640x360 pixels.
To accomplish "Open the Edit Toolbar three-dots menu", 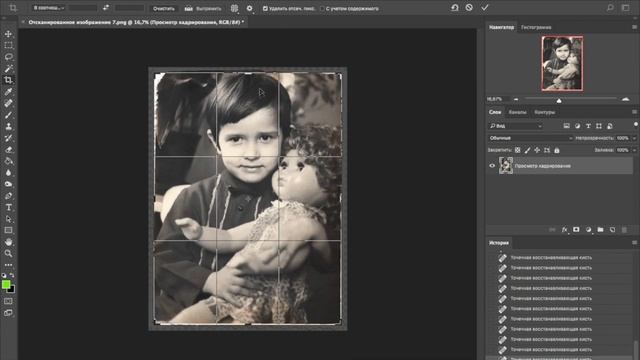I will [x=8, y=265].
